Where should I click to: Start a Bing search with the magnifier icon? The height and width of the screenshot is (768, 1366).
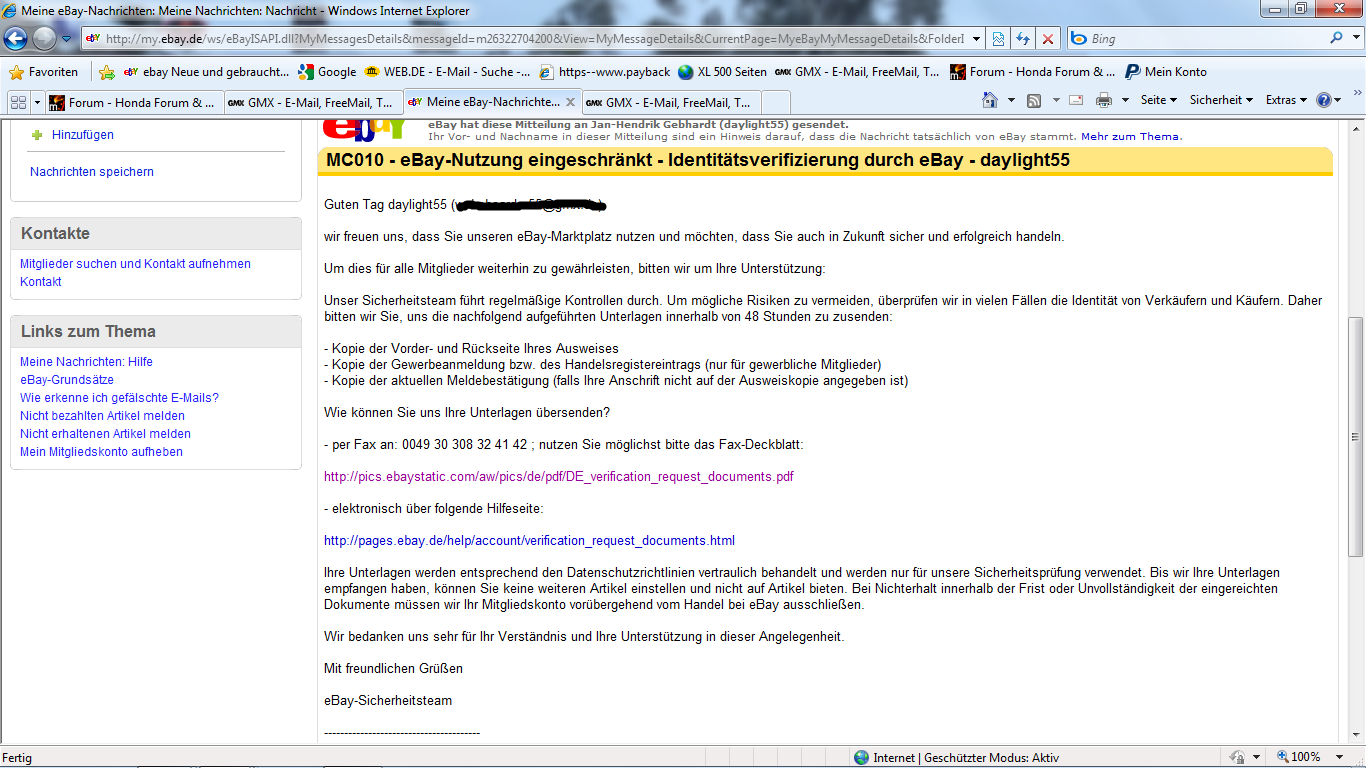tap(1338, 38)
